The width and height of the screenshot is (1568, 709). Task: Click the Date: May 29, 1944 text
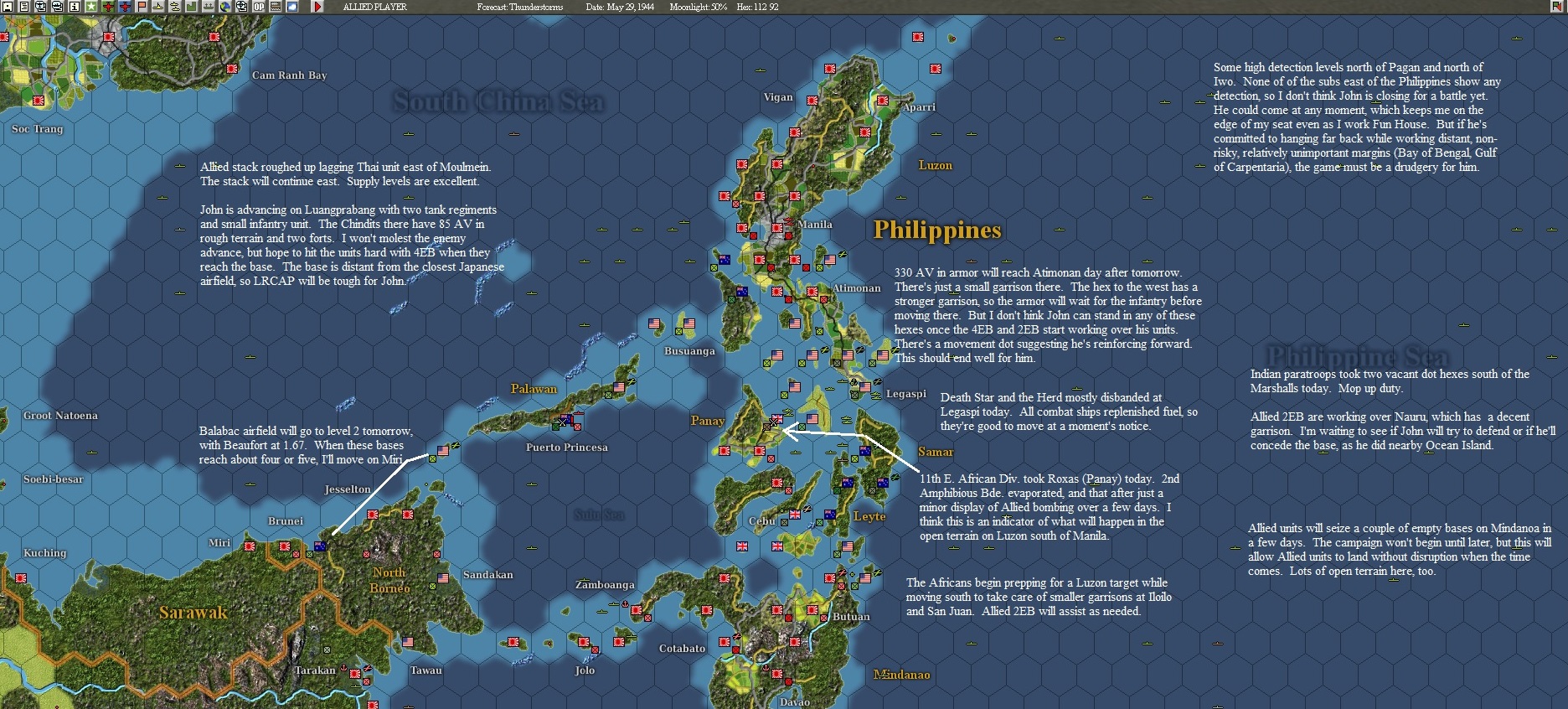coord(620,7)
